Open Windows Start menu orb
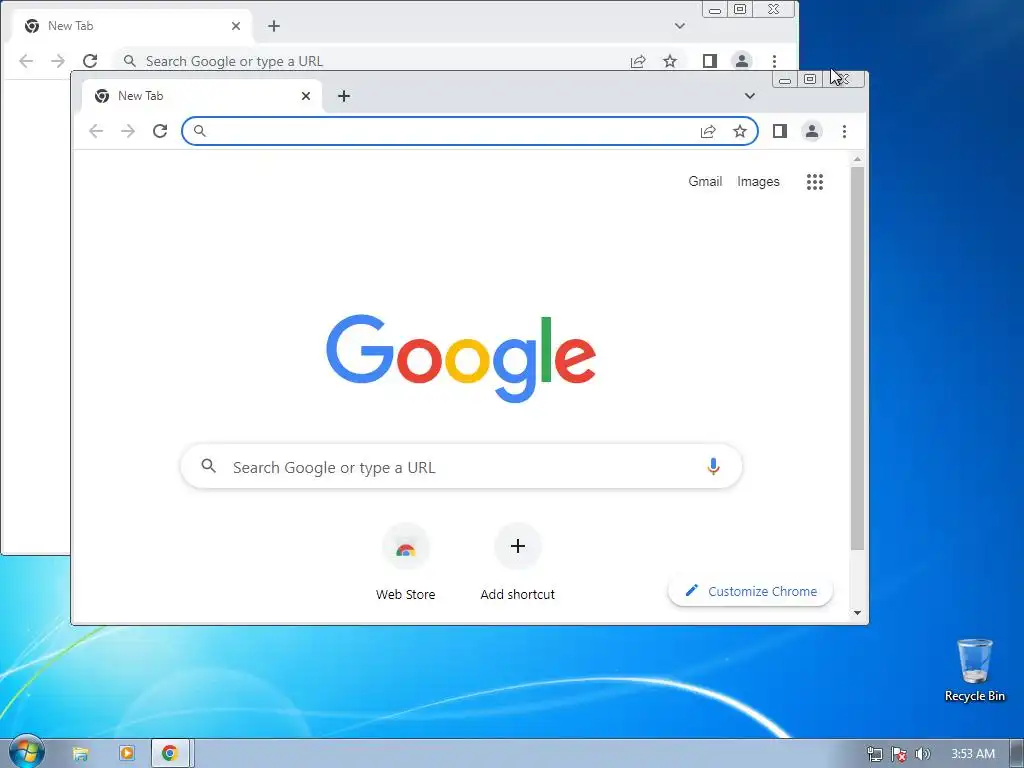This screenshot has width=1024, height=768. [x=26, y=752]
